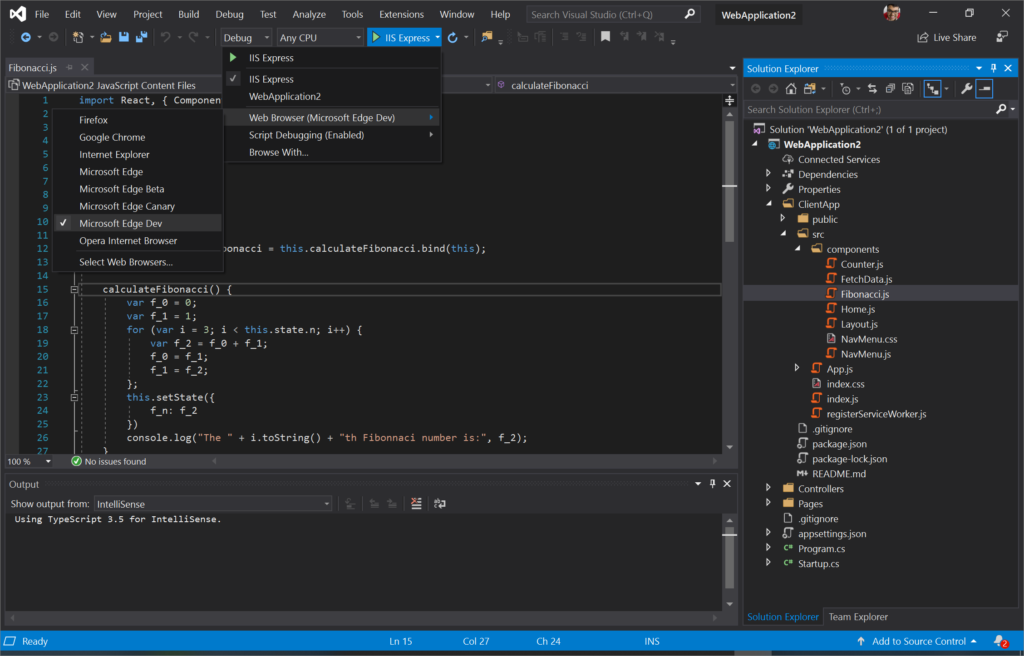
Task: Open the Any CPU platform dropdown
Action: point(319,38)
